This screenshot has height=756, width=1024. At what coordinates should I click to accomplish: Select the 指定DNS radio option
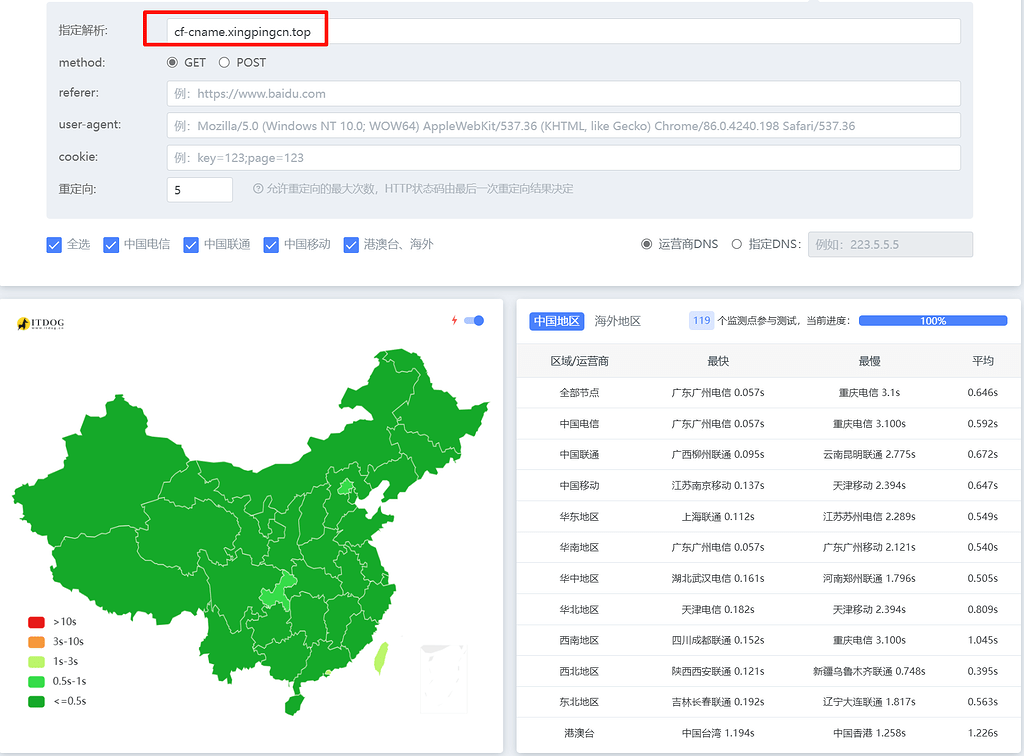click(737, 244)
